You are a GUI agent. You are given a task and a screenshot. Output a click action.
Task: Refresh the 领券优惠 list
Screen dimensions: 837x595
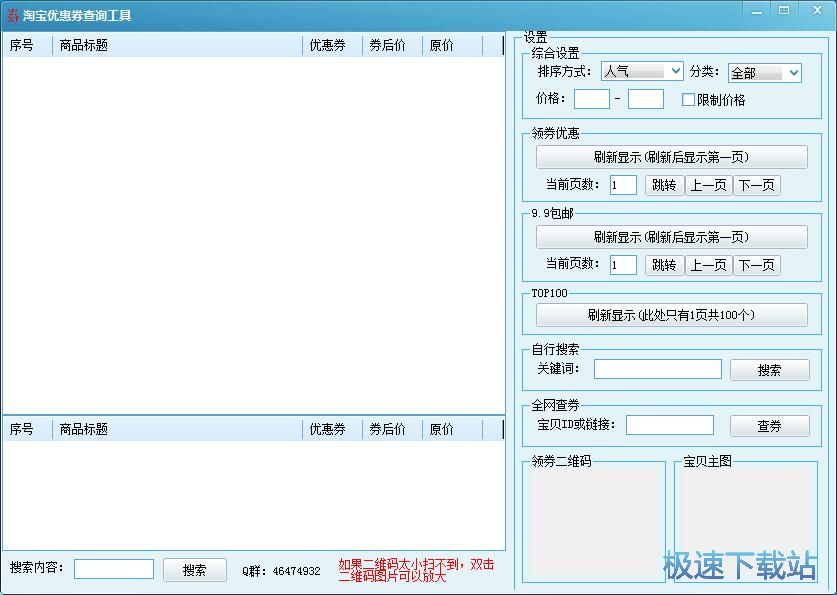(672, 157)
